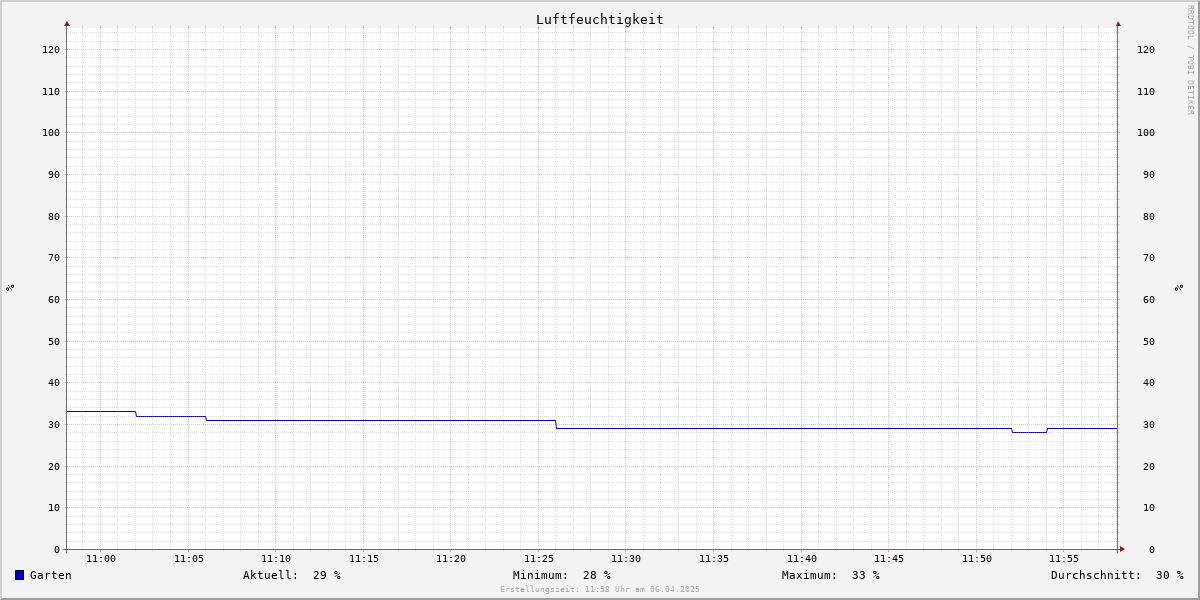The image size is (1200, 600).
Task: Click the 11:25 time axis label
Action: [x=539, y=559]
